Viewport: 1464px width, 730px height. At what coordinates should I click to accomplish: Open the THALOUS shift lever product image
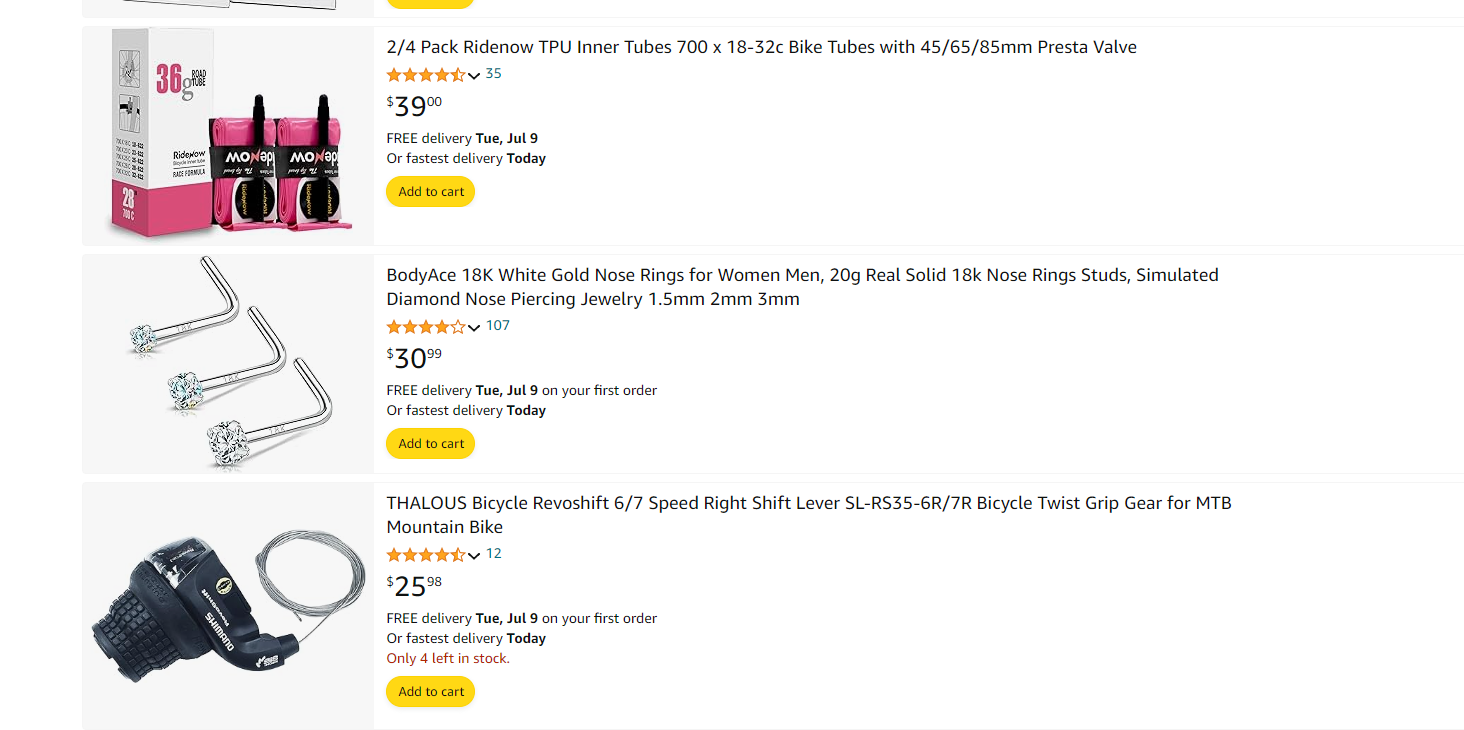(228, 605)
